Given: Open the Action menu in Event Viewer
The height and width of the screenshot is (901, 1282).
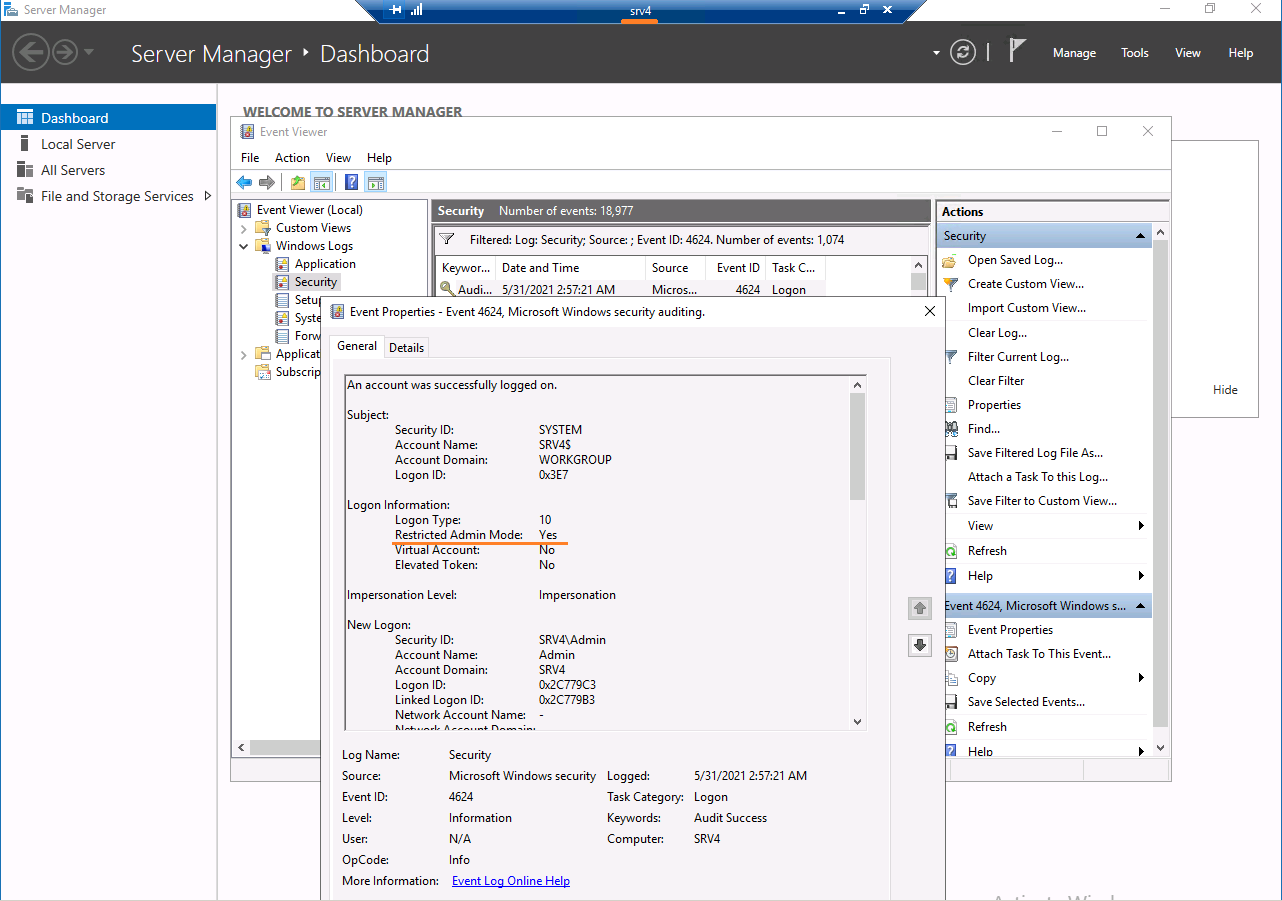Looking at the screenshot, I should coord(292,158).
